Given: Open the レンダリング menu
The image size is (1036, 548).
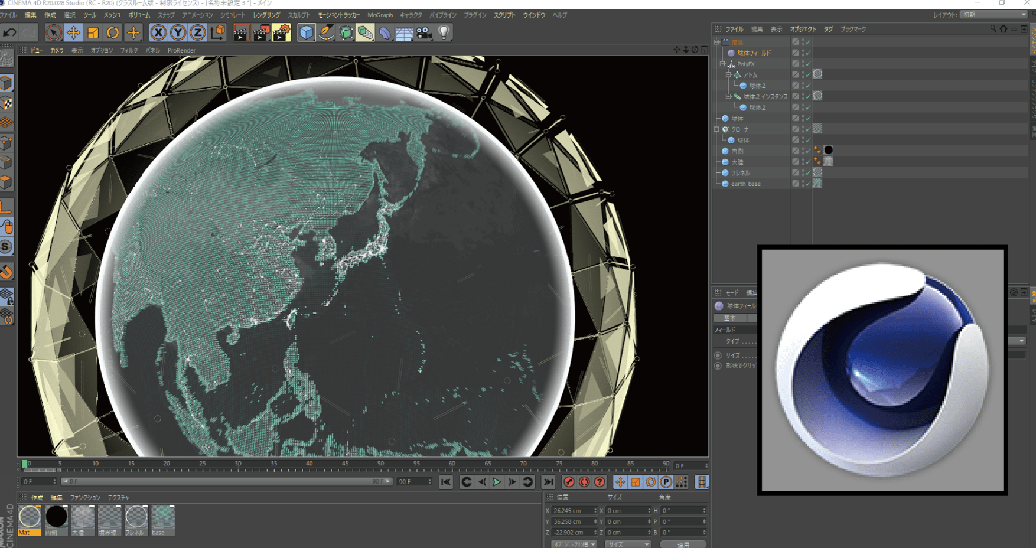Looking at the screenshot, I should coord(266,15).
